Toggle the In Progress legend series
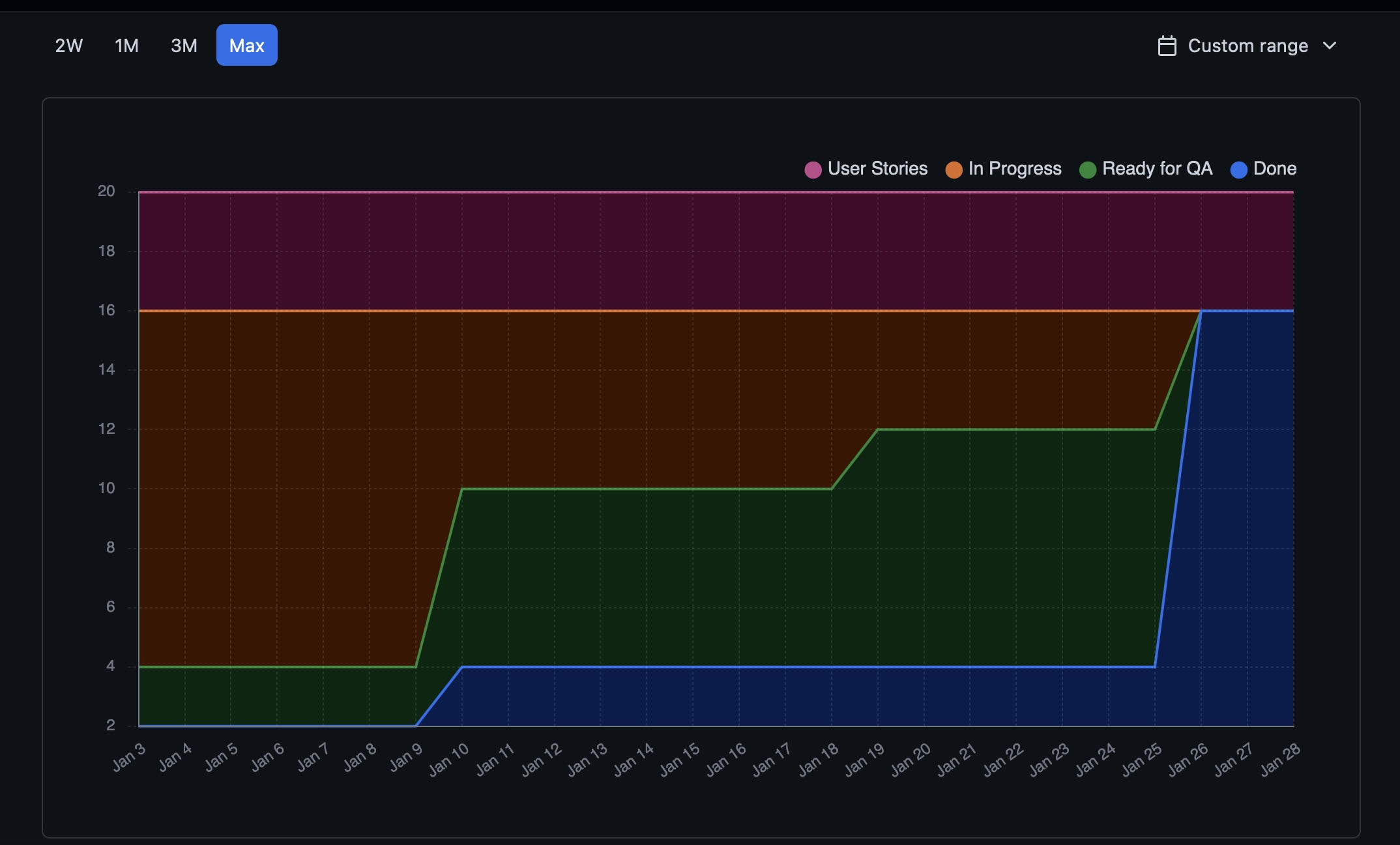The width and height of the screenshot is (1400, 845). coord(1004,169)
